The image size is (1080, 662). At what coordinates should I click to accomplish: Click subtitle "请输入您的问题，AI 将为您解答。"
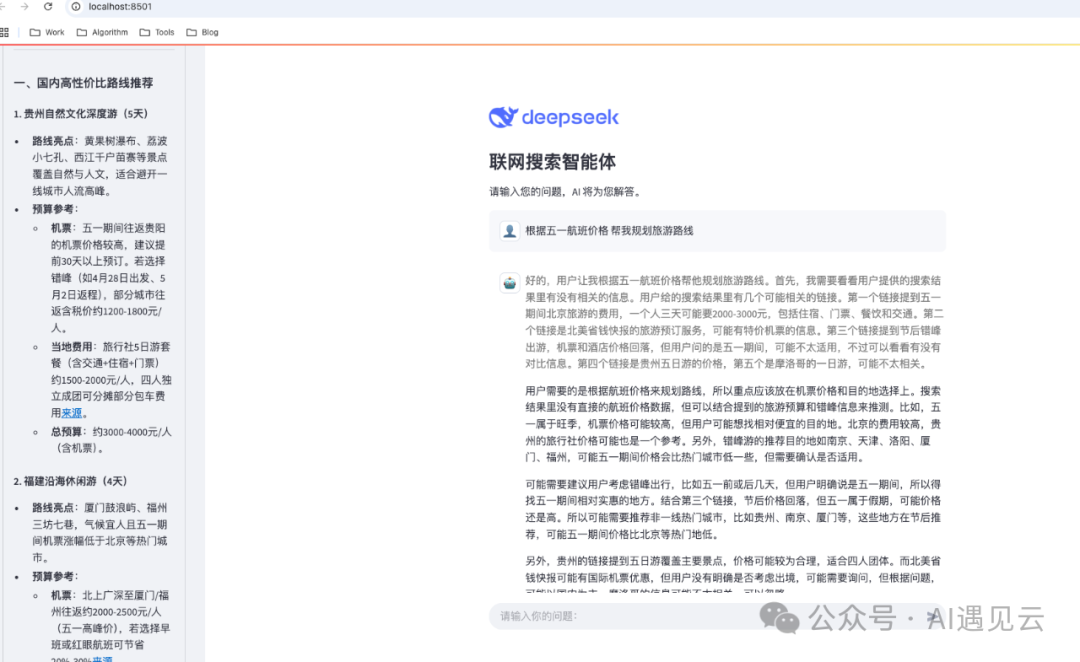566,192
